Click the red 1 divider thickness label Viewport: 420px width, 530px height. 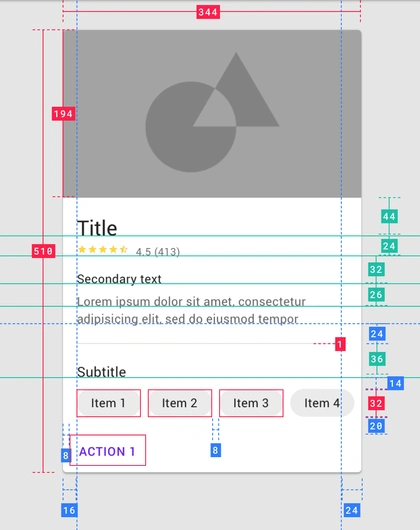[x=340, y=344]
